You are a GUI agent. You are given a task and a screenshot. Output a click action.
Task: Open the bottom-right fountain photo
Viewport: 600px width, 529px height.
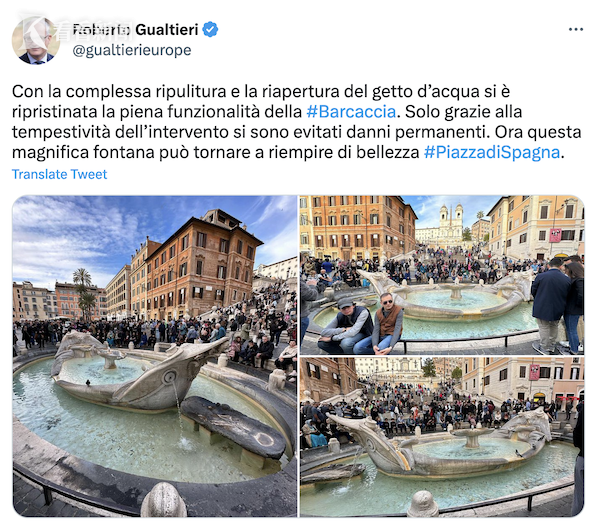[442, 437]
